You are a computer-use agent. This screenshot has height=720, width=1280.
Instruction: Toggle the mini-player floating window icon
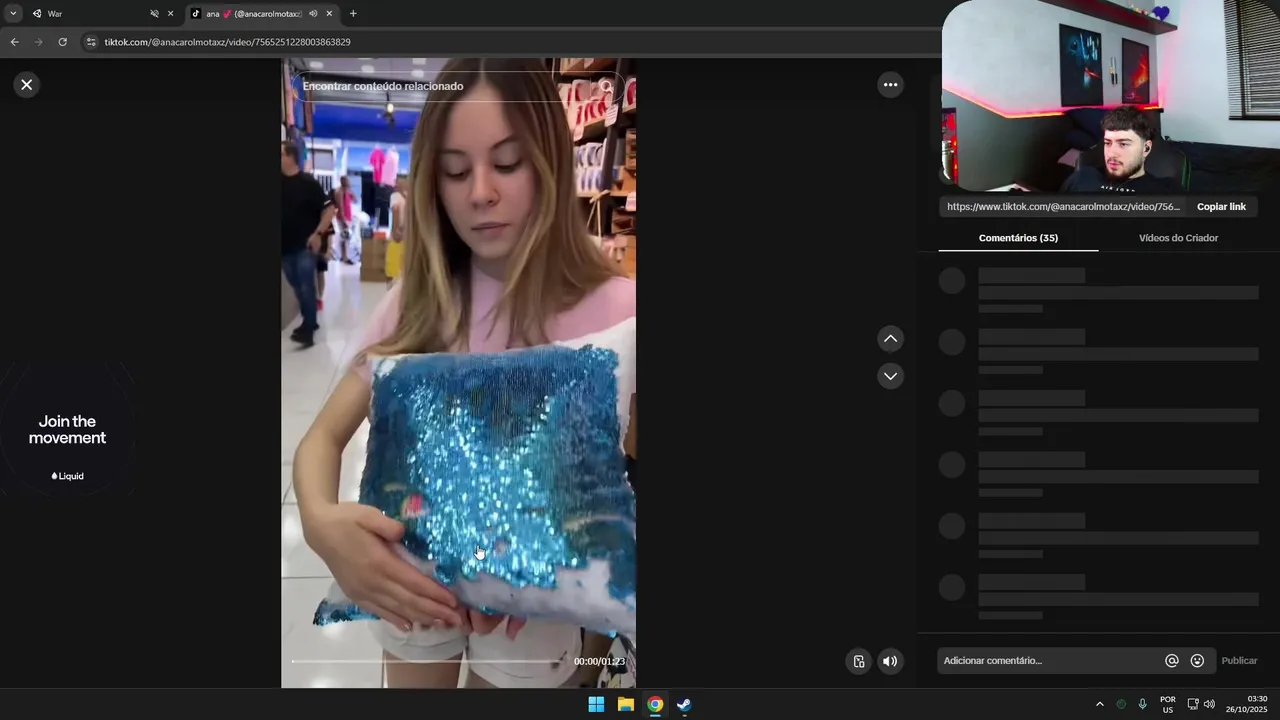pos(858,661)
